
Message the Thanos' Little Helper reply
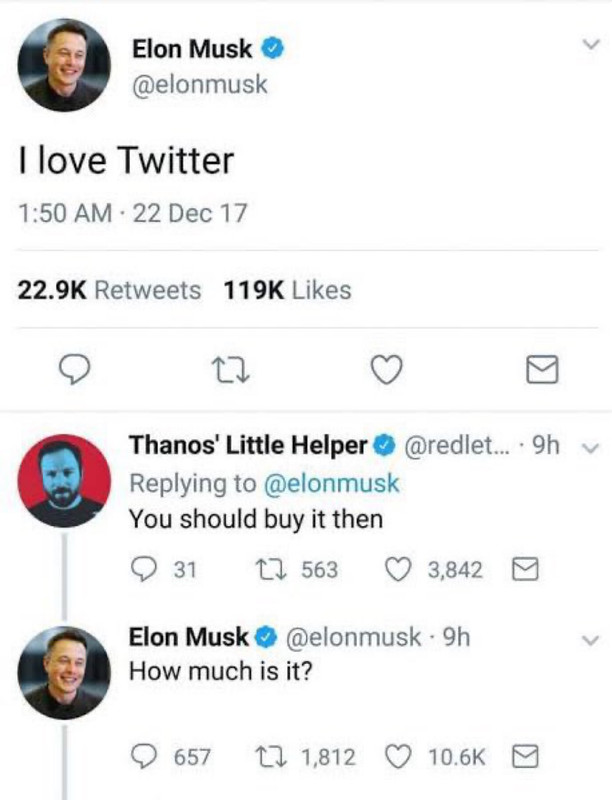point(526,570)
